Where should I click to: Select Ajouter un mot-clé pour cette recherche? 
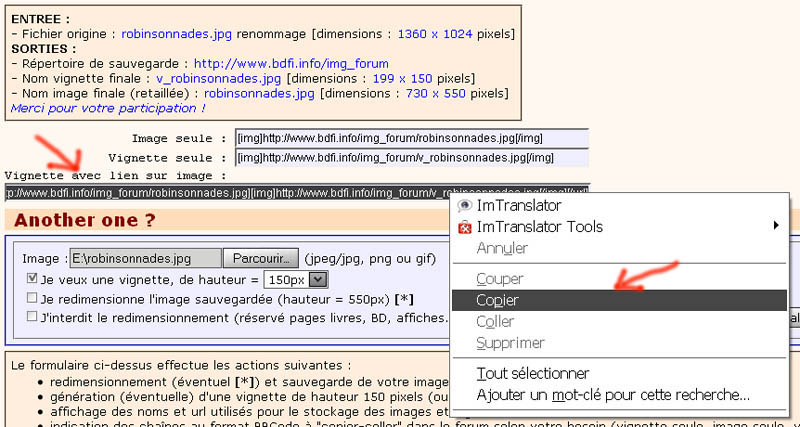click(x=619, y=395)
